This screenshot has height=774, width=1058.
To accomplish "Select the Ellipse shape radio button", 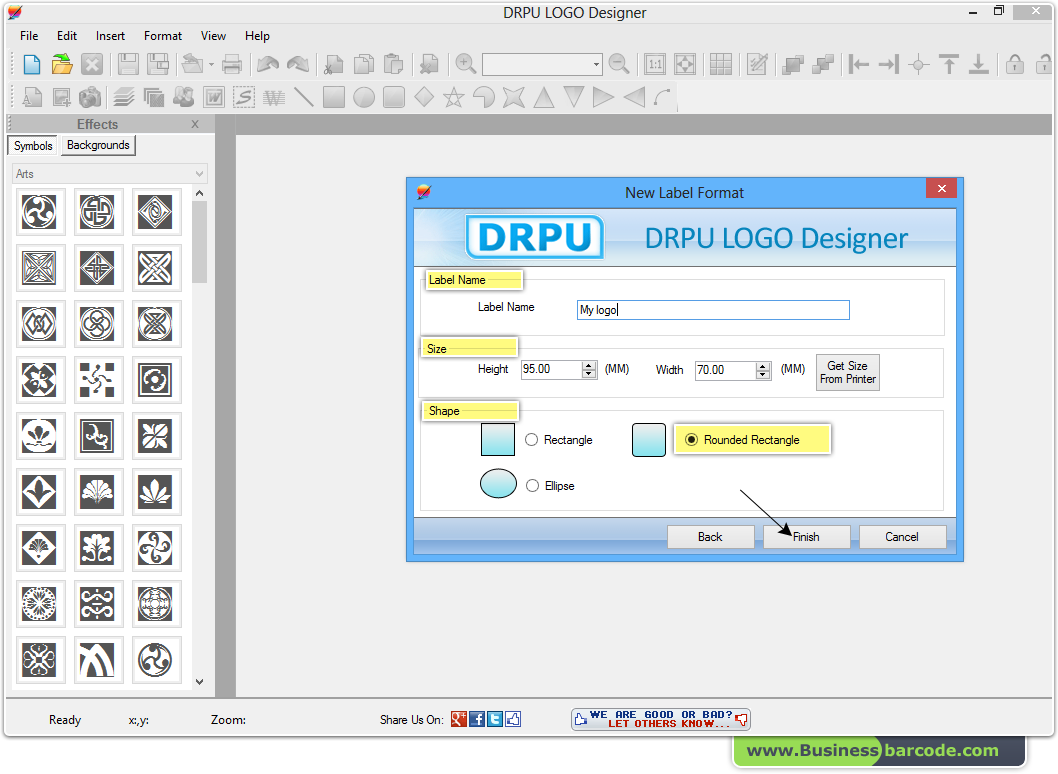I will pos(532,486).
